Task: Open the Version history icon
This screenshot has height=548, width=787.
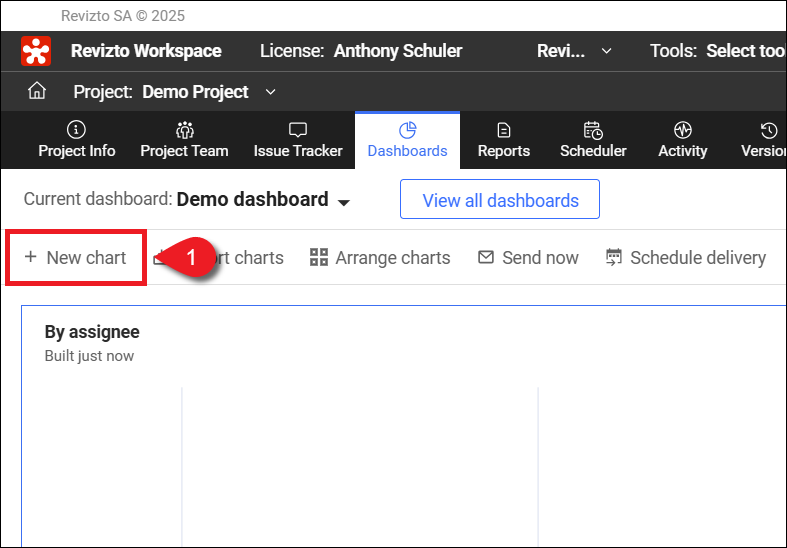Action: point(768,130)
